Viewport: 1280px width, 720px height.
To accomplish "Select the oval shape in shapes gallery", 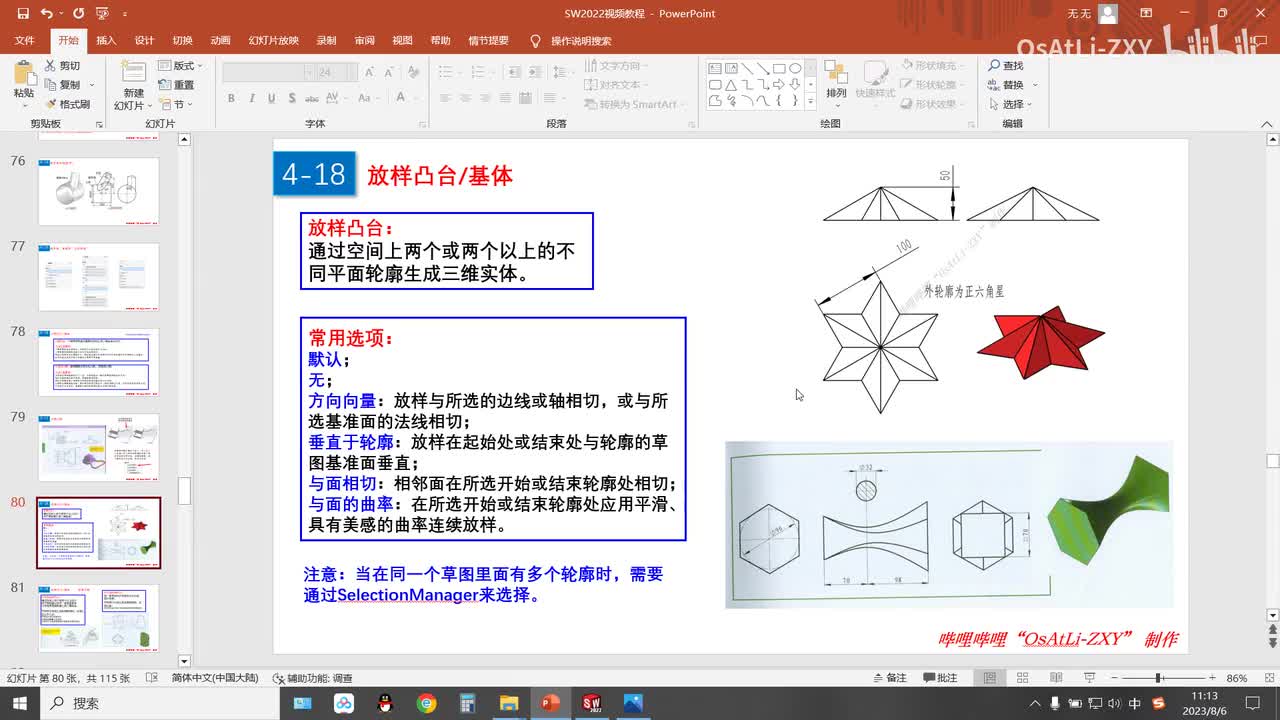I will point(795,69).
